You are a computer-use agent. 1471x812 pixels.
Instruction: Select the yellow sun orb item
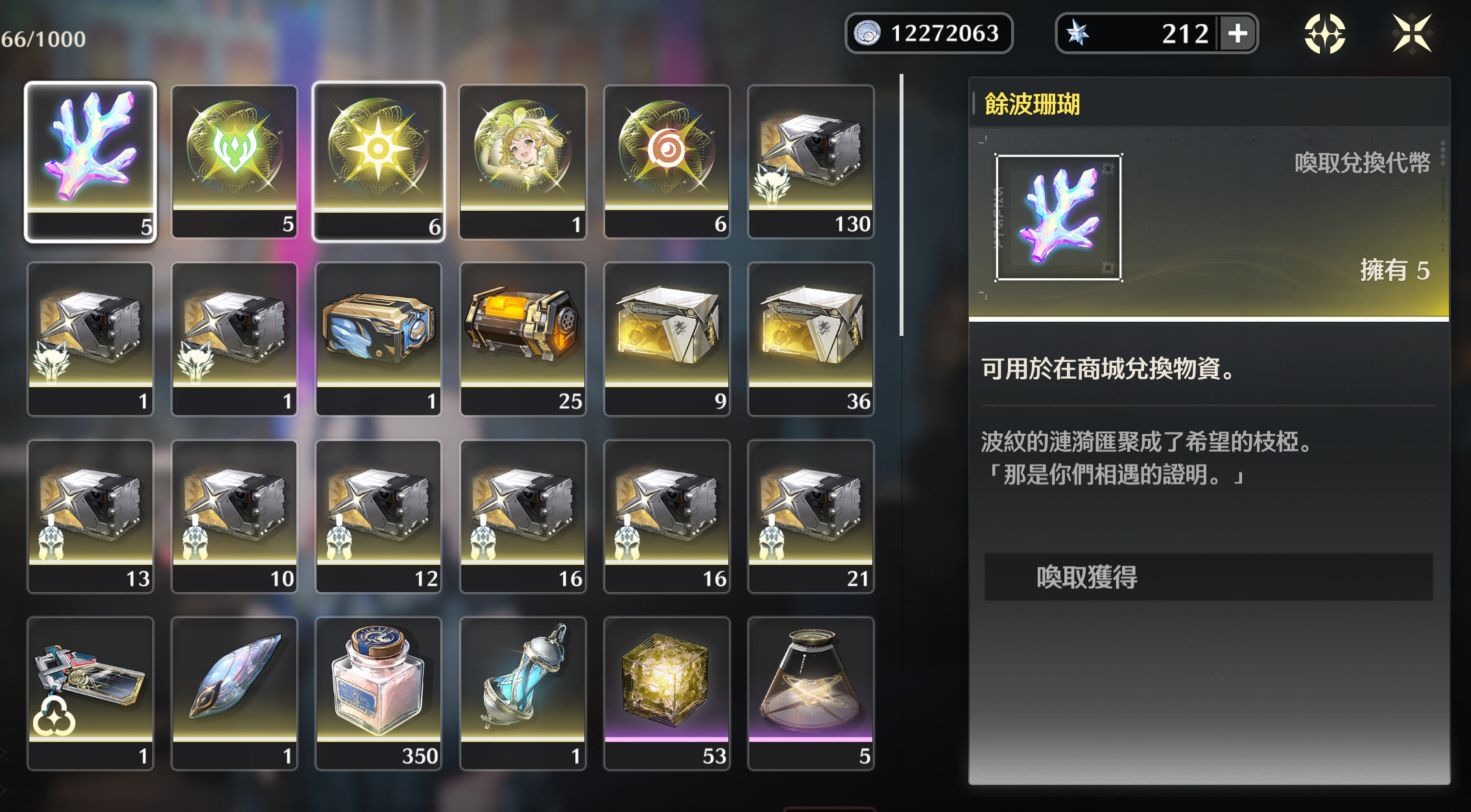pos(379,161)
